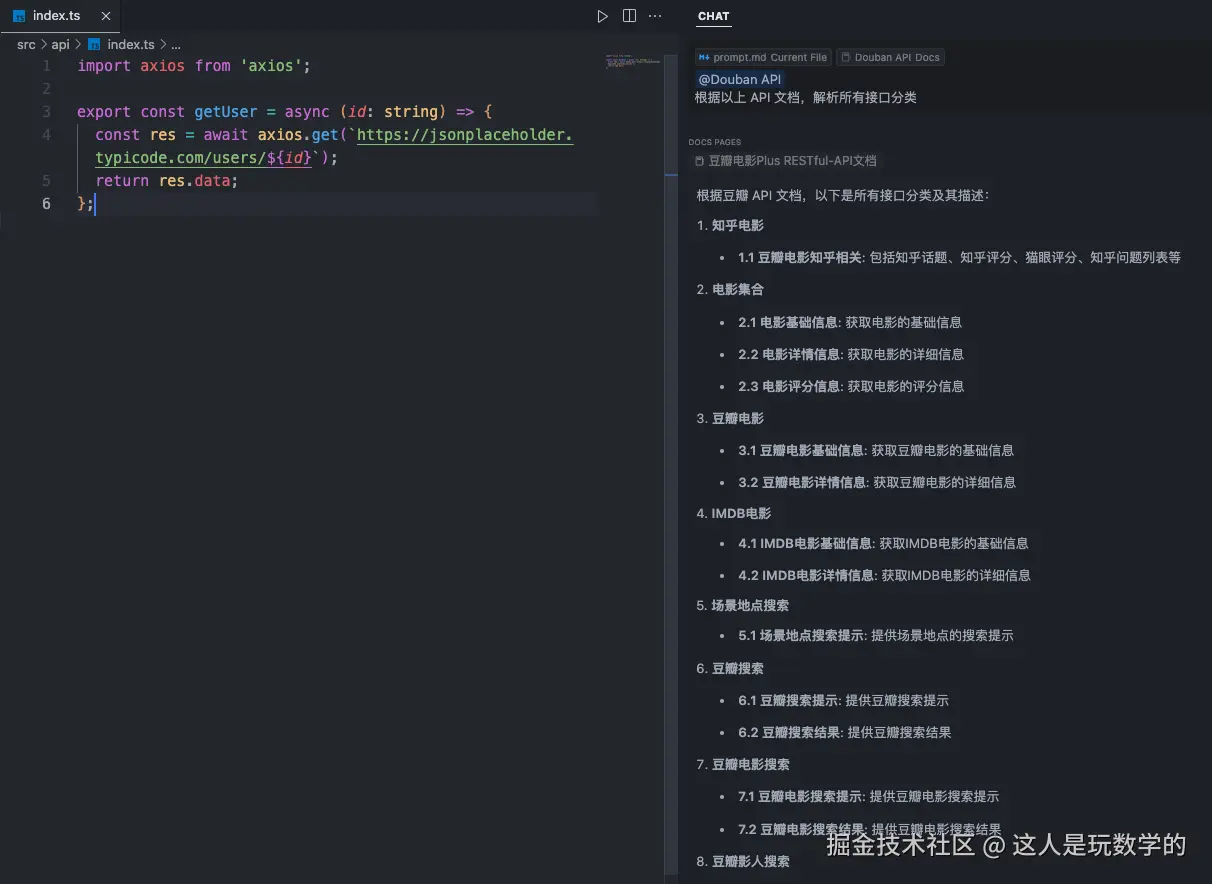
Task: Click the index.ts breadcrumb
Action: coord(131,44)
